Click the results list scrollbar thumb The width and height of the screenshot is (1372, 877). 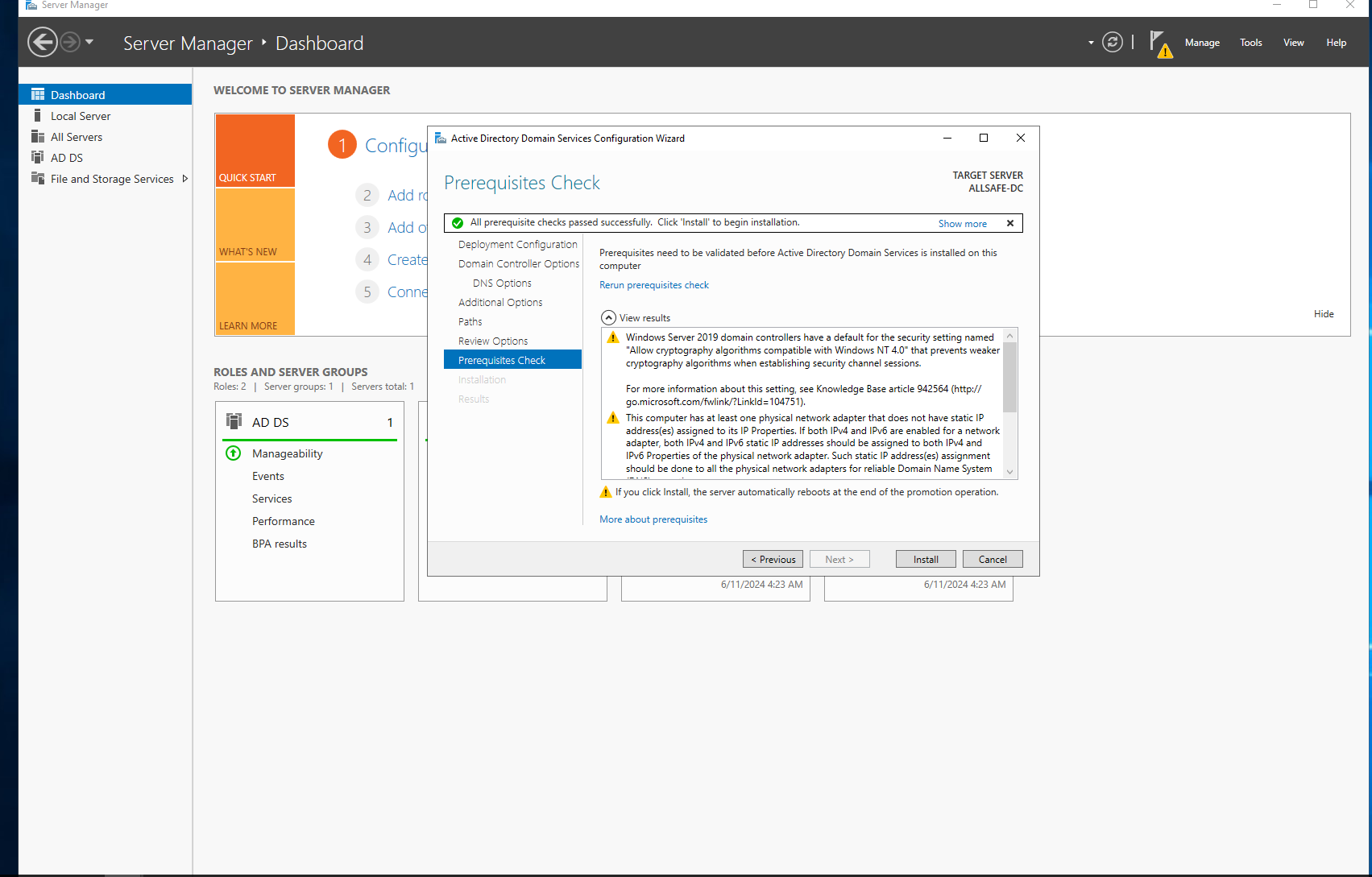(x=1010, y=377)
